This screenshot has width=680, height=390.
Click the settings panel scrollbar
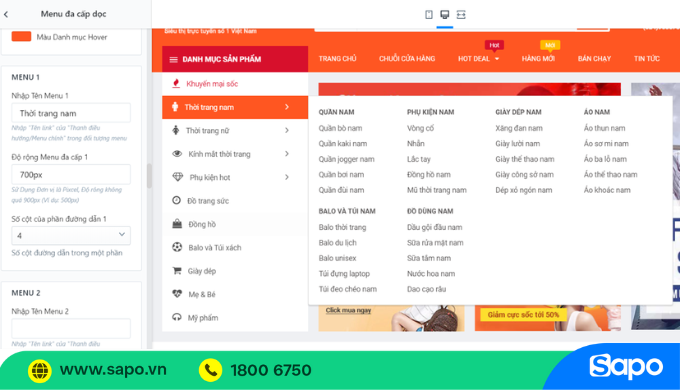point(149,176)
